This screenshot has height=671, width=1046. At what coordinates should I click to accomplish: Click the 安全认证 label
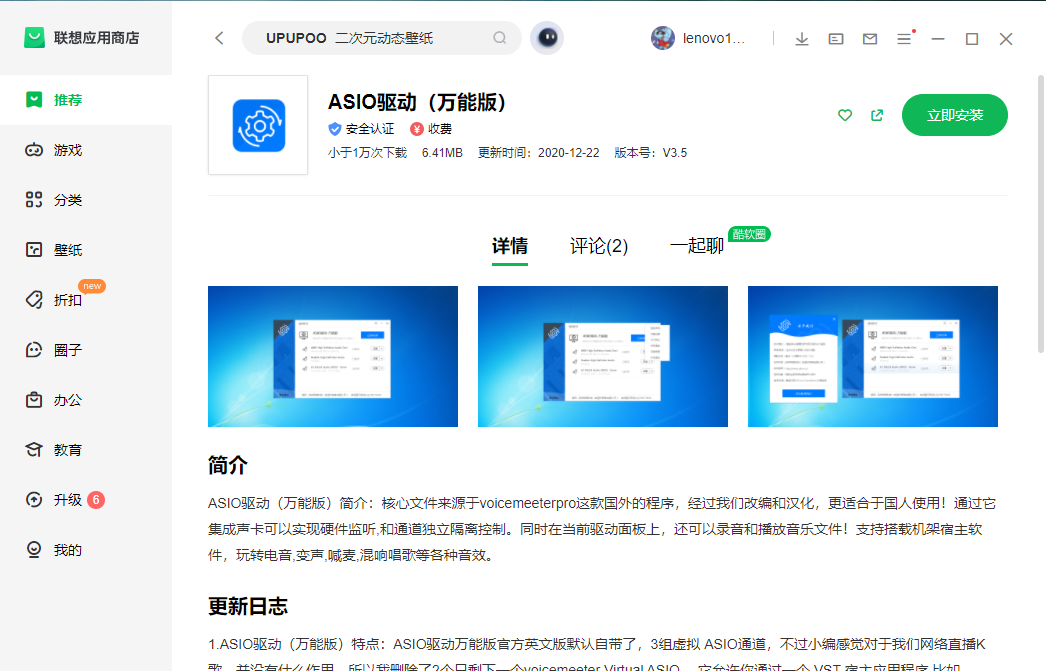click(370, 129)
